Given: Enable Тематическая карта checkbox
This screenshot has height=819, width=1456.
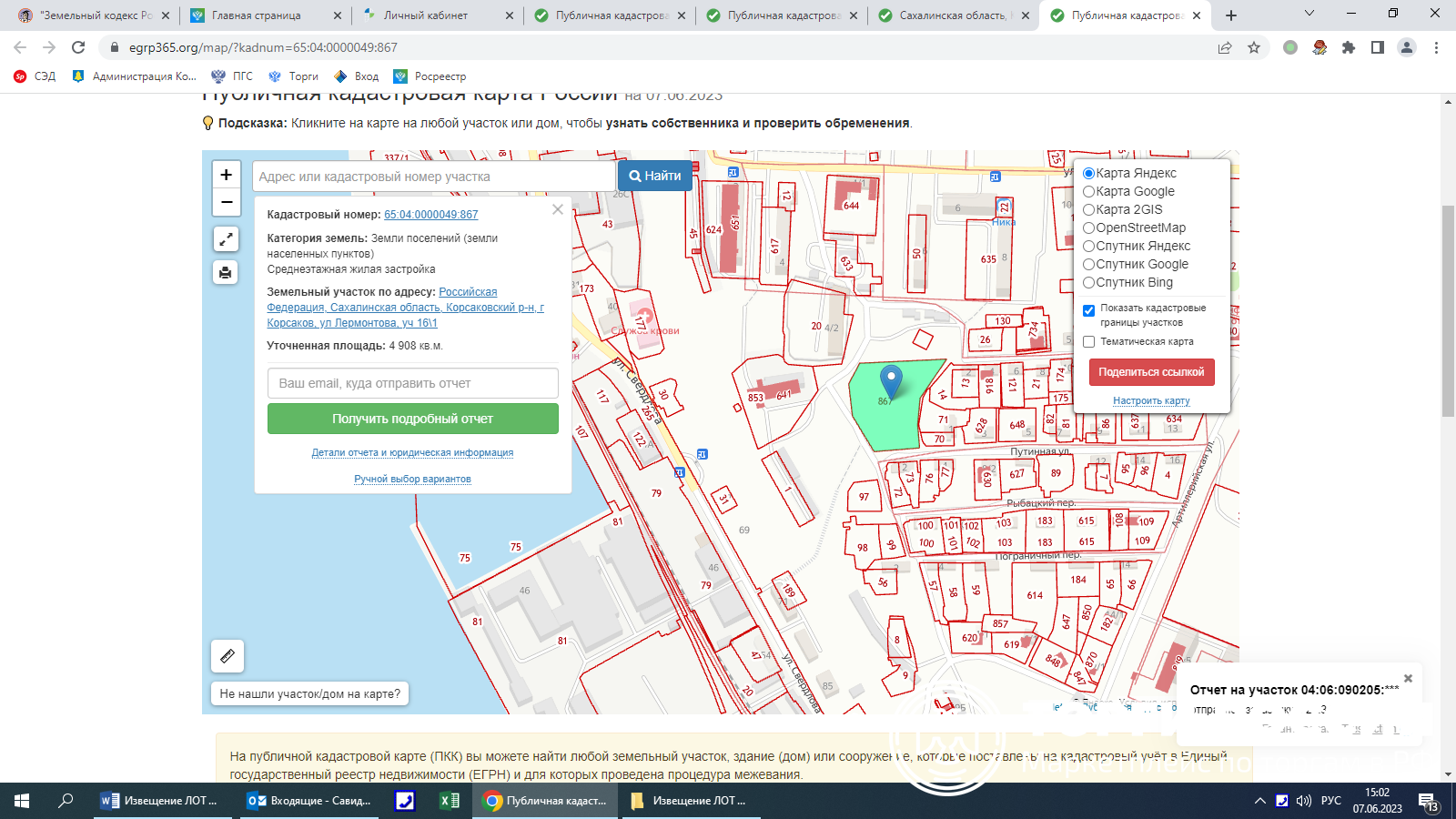Looking at the screenshot, I should tap(1089, 342).
